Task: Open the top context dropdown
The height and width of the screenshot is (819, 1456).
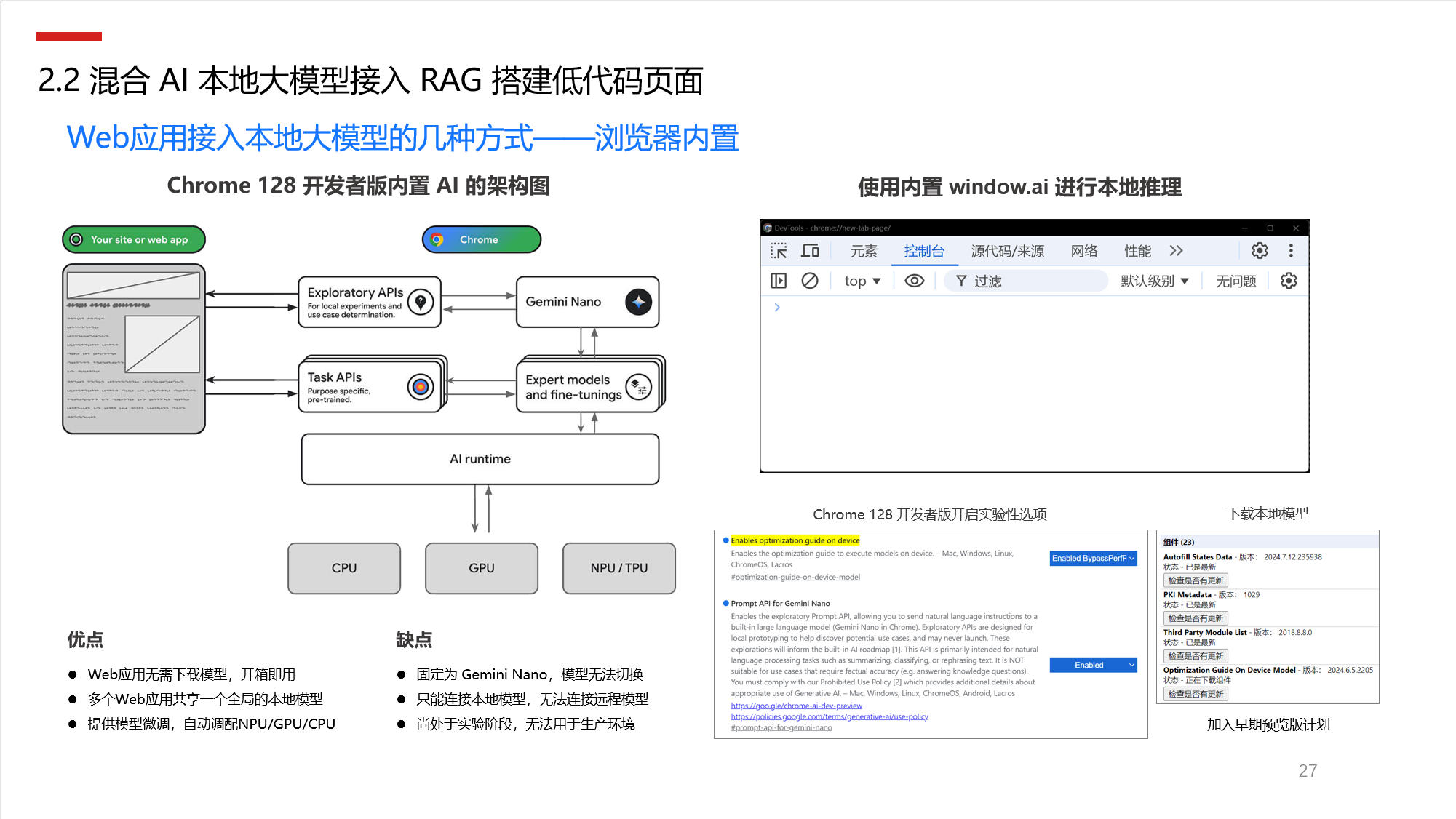Action: (x=862, y=281)
